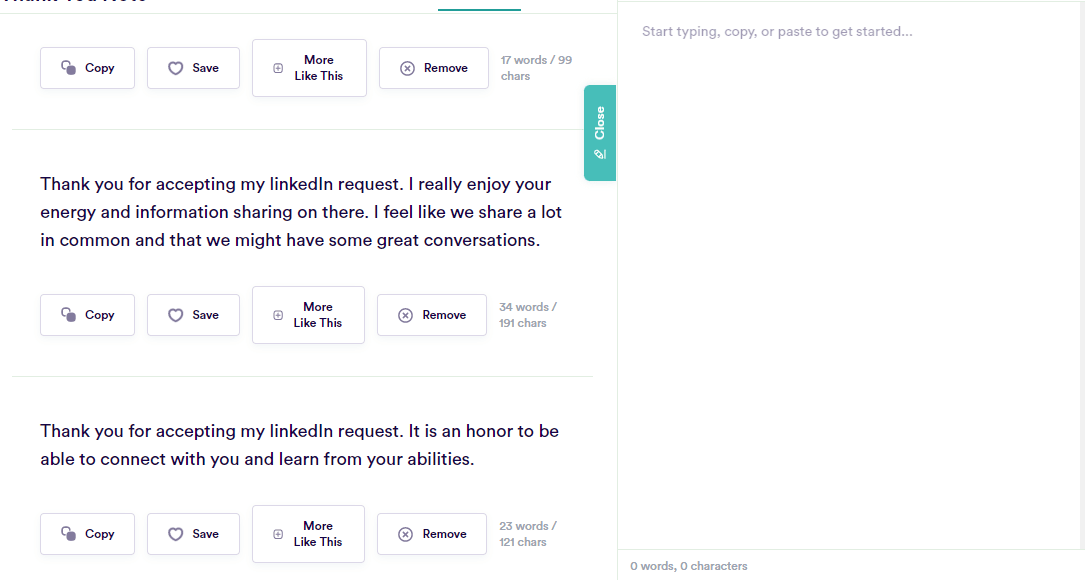Click circled X icon for the 23-word note
This screenshot has height=580, width=1085.
405,534
